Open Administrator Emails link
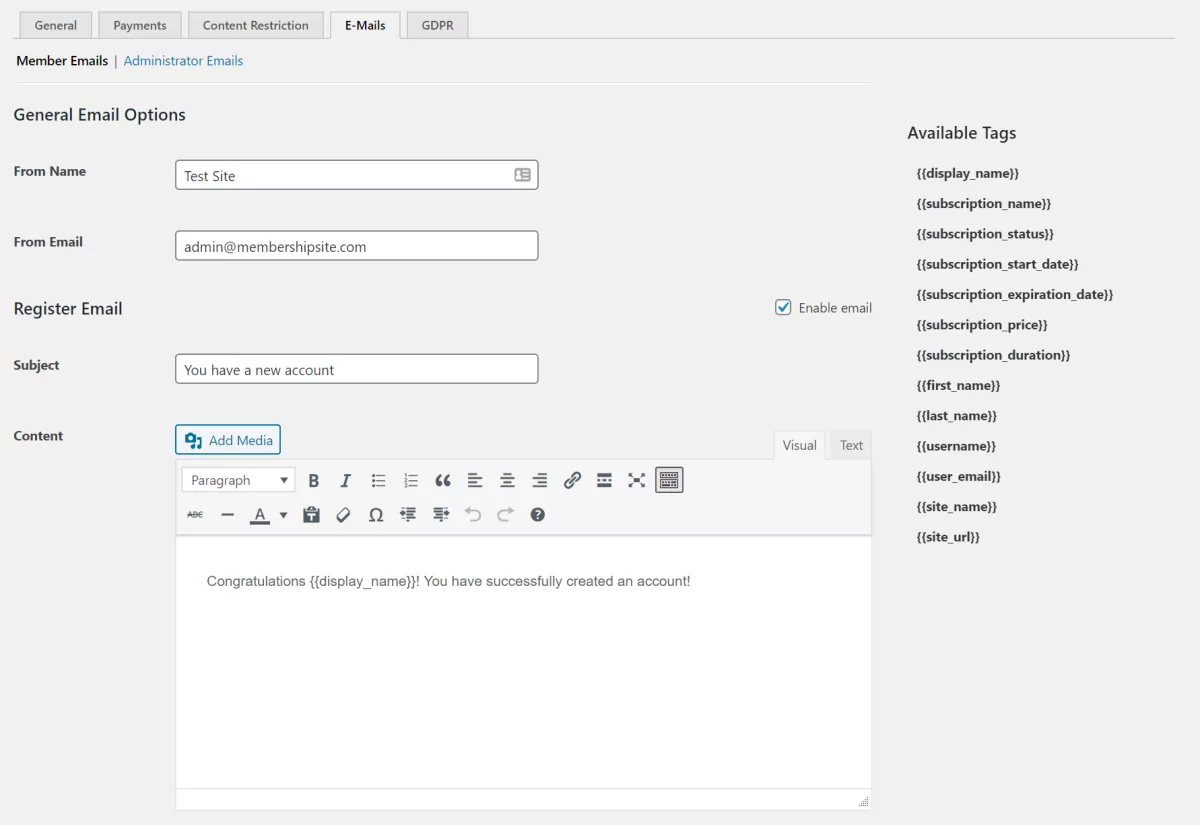This screenshot has width=1200, height=825. pos(183,61)
